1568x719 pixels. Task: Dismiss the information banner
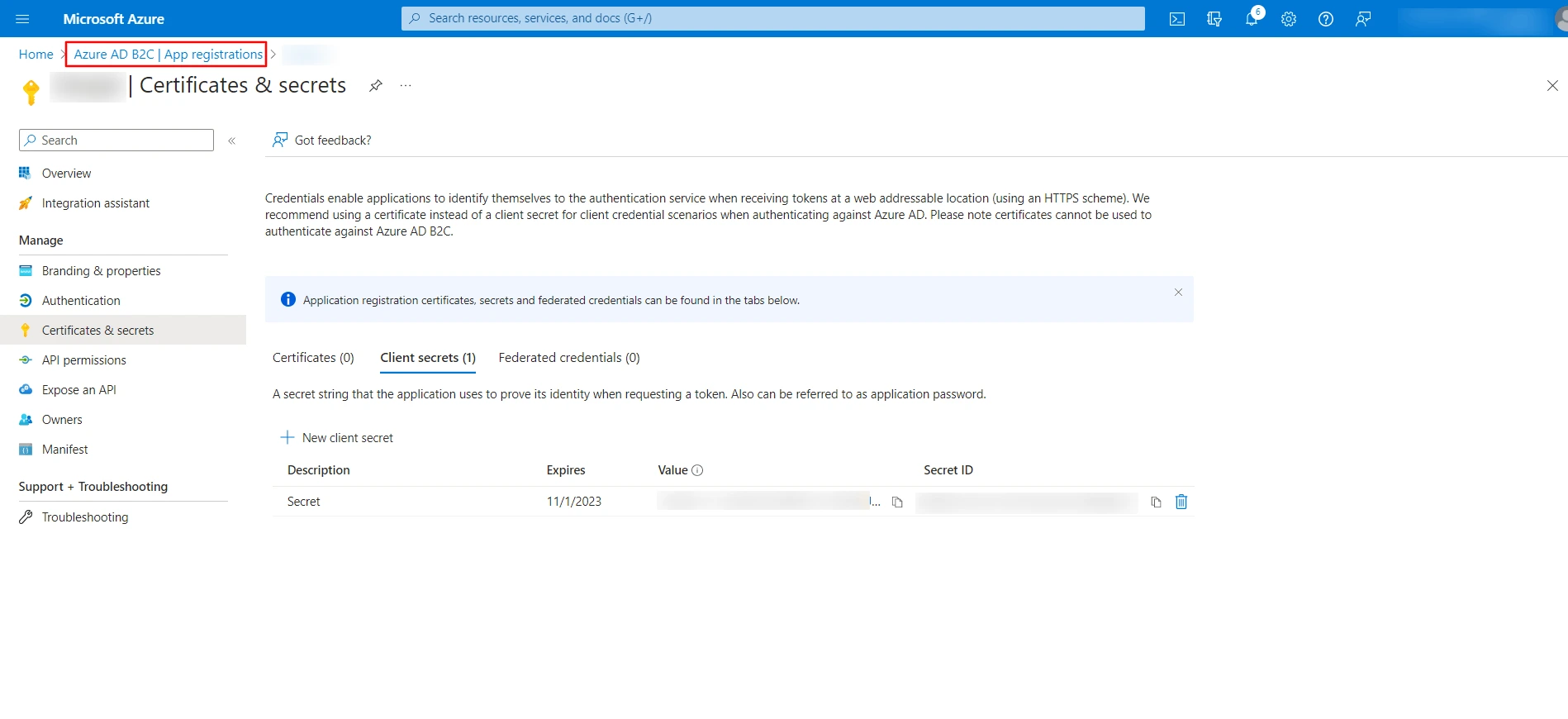(1178, 292)
